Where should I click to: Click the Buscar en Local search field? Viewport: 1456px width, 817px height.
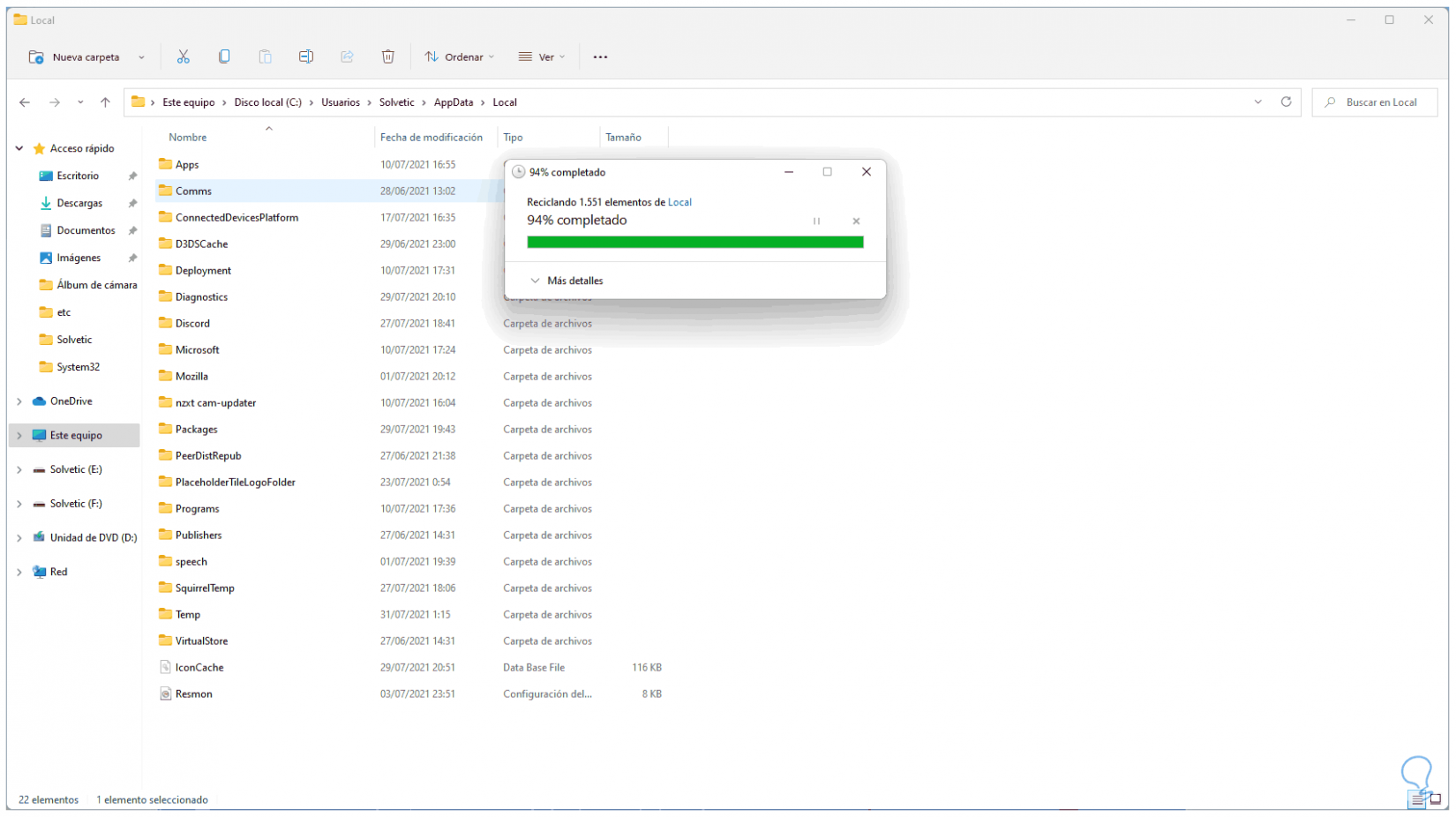[x=1375, y=102]
